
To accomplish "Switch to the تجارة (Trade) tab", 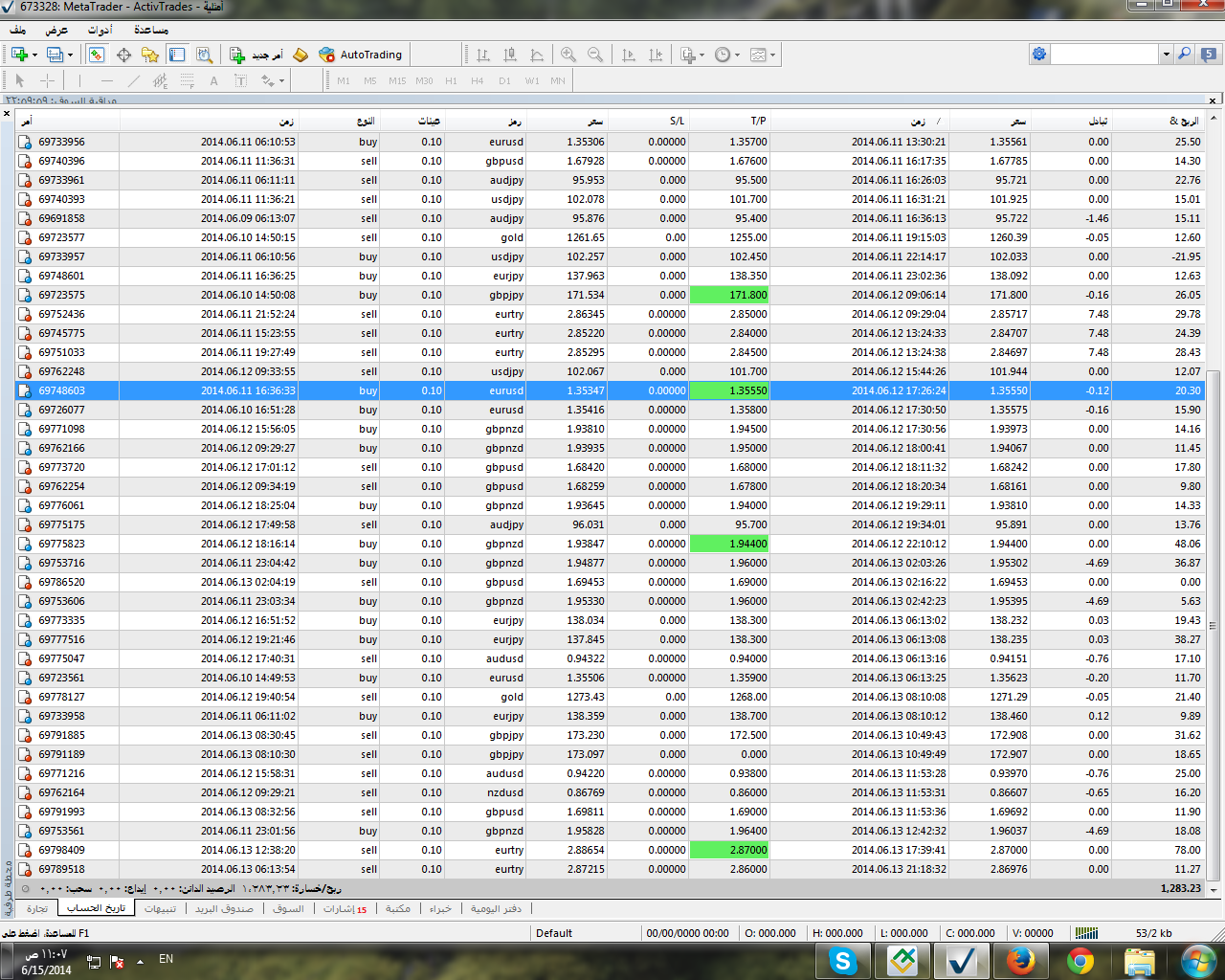I will [x=37, y=908].
